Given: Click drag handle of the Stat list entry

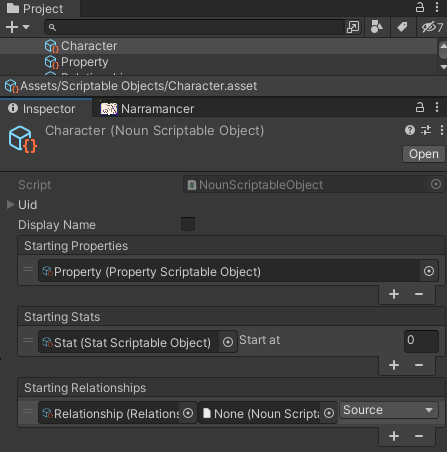Looking at the screenshot, I should (28, 340).
